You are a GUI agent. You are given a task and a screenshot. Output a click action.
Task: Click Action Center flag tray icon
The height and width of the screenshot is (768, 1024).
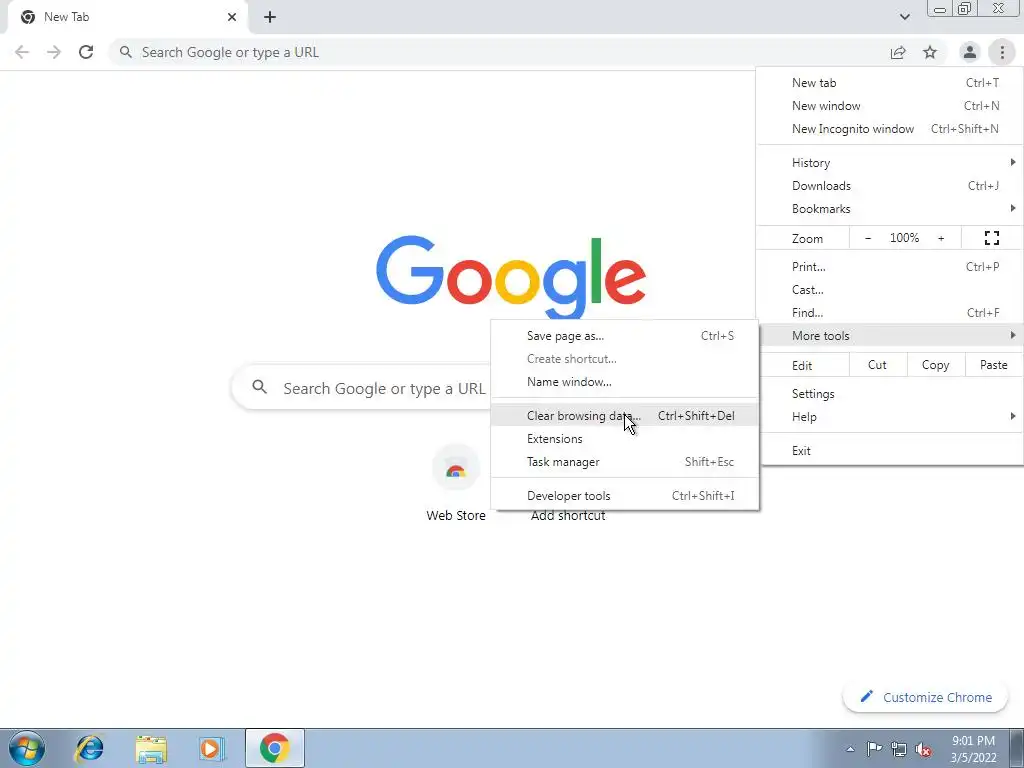point(874,749)
